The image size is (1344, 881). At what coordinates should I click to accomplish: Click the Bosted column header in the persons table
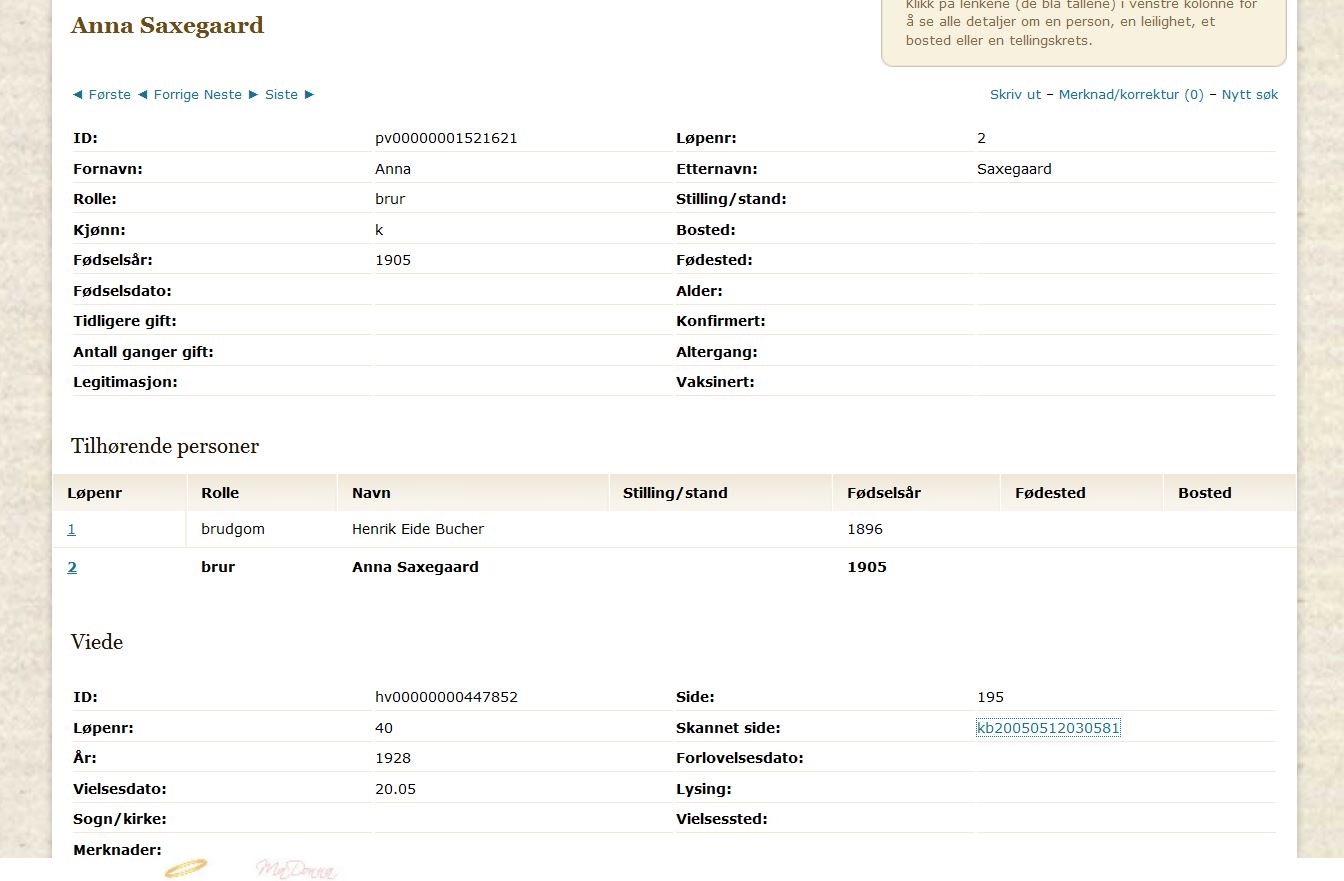1204,493
